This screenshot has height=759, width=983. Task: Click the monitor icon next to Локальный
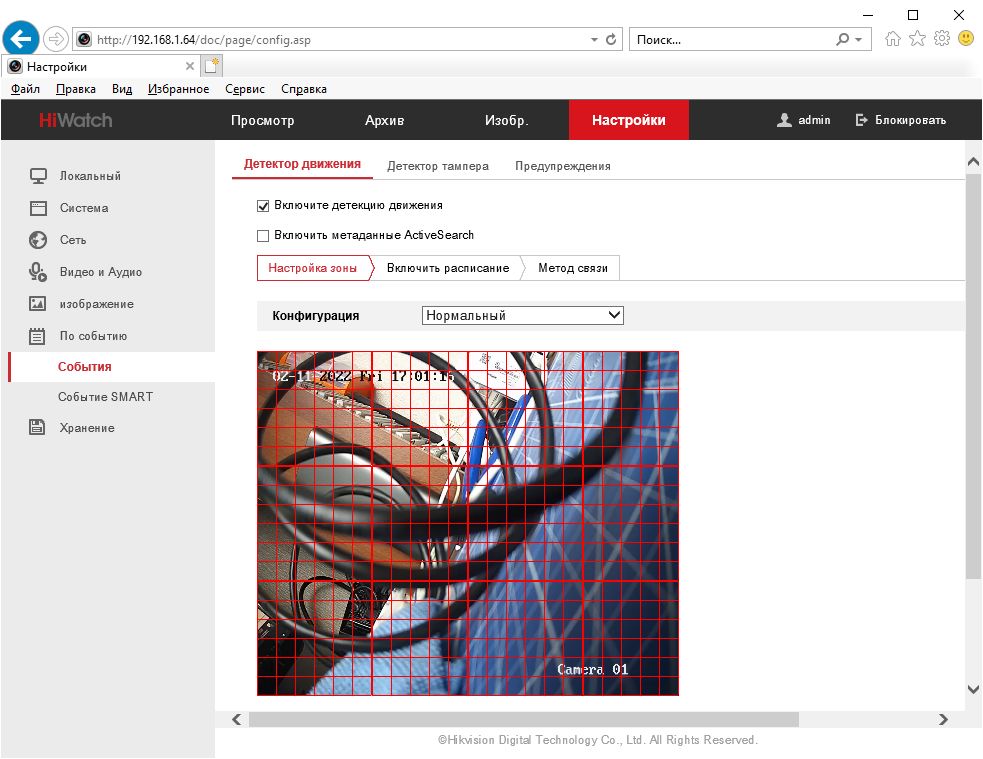[x=38, y=176]
